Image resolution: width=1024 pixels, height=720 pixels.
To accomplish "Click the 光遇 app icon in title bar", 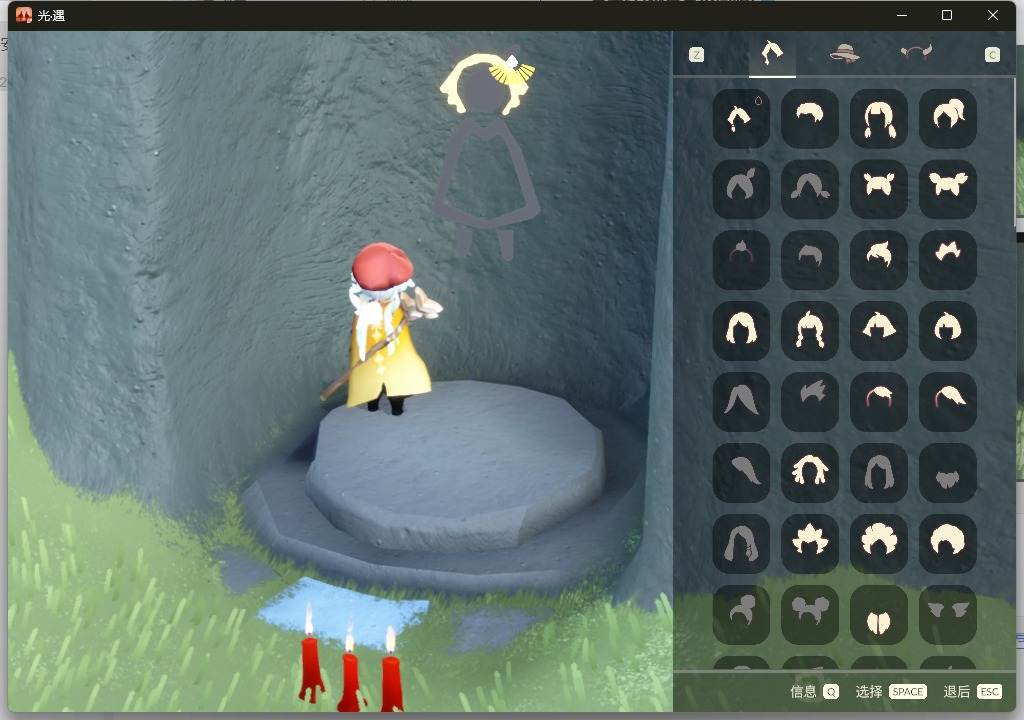I will click(24, 15).
